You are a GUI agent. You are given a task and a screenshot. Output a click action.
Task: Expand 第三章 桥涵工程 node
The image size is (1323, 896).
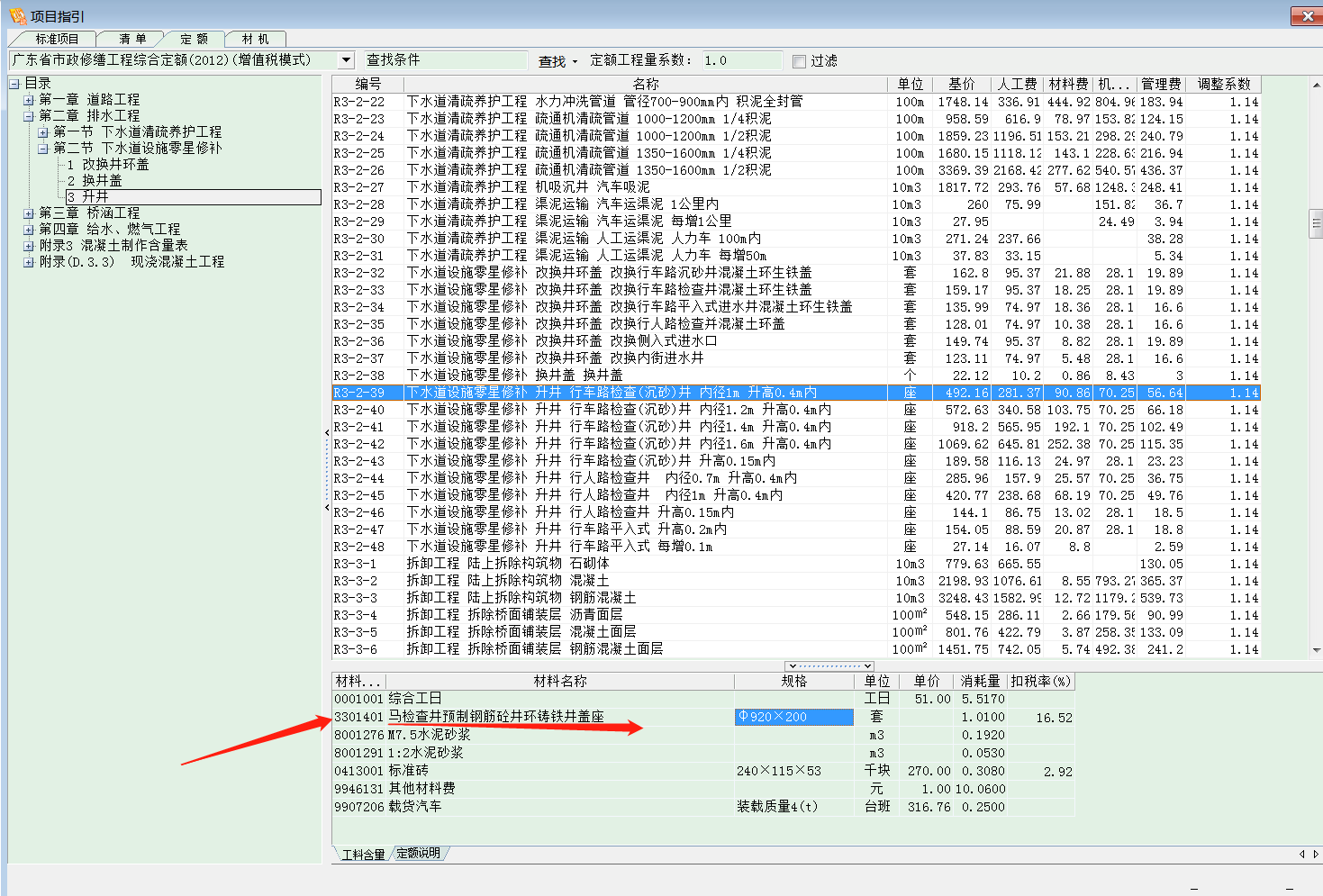tap(29, 213)
